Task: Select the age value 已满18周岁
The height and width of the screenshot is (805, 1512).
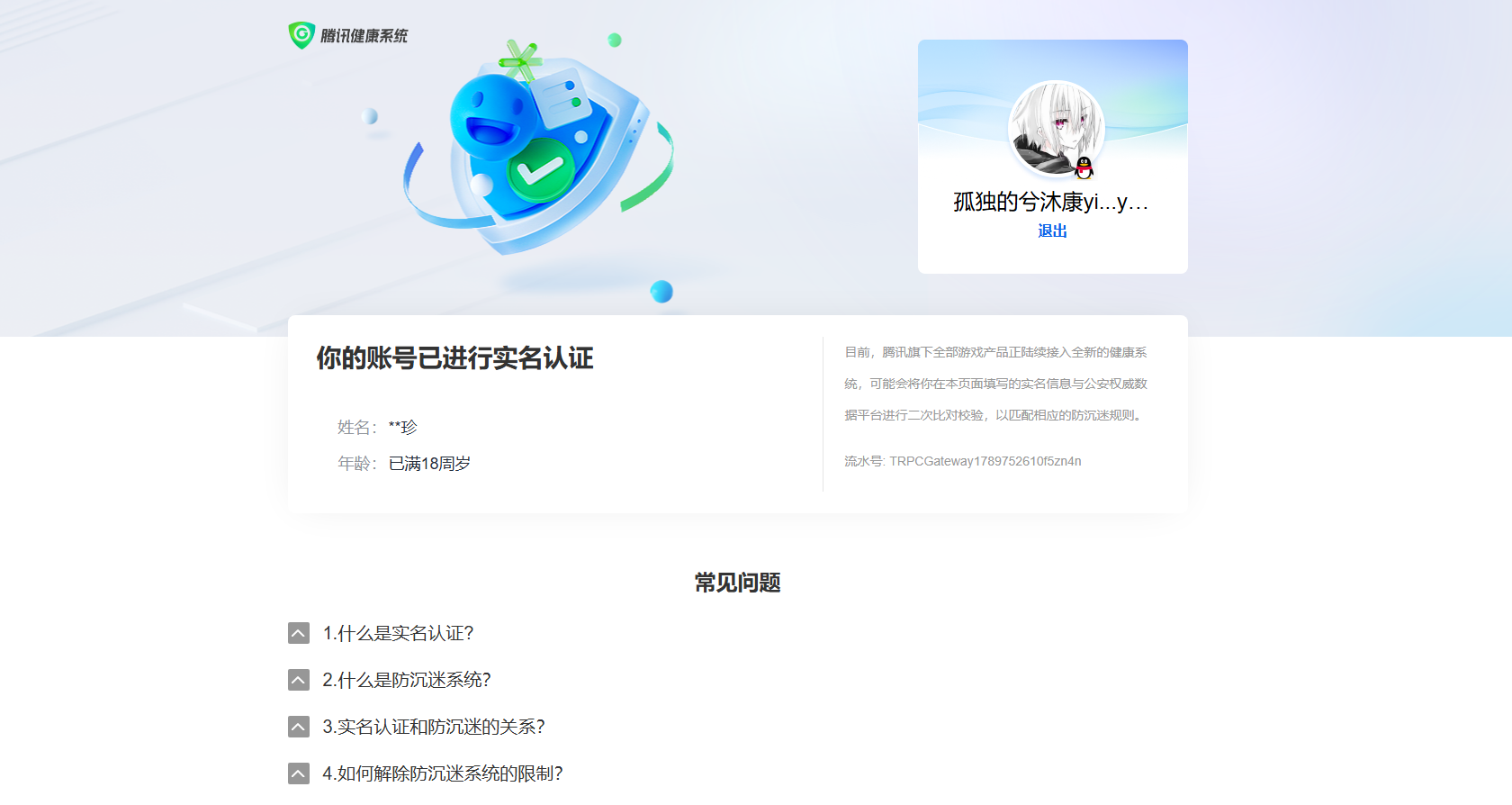Action: 429,464
